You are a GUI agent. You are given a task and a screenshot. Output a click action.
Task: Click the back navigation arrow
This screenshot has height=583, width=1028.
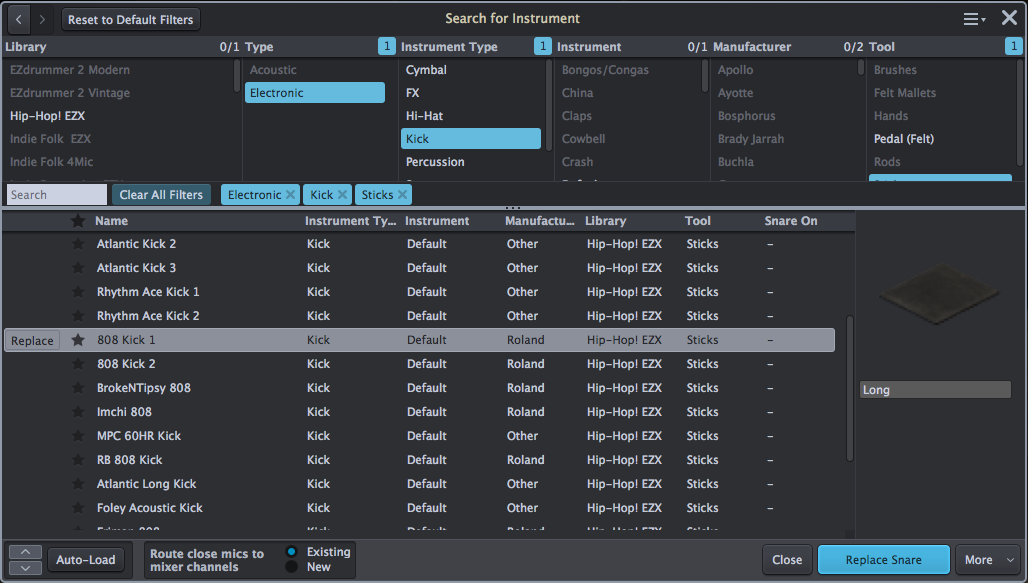coord(17,18)
